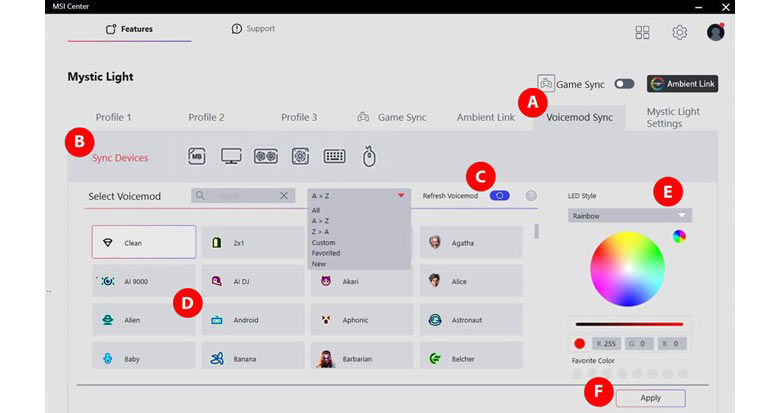Click the brightness slider bar

click(629, 324)
